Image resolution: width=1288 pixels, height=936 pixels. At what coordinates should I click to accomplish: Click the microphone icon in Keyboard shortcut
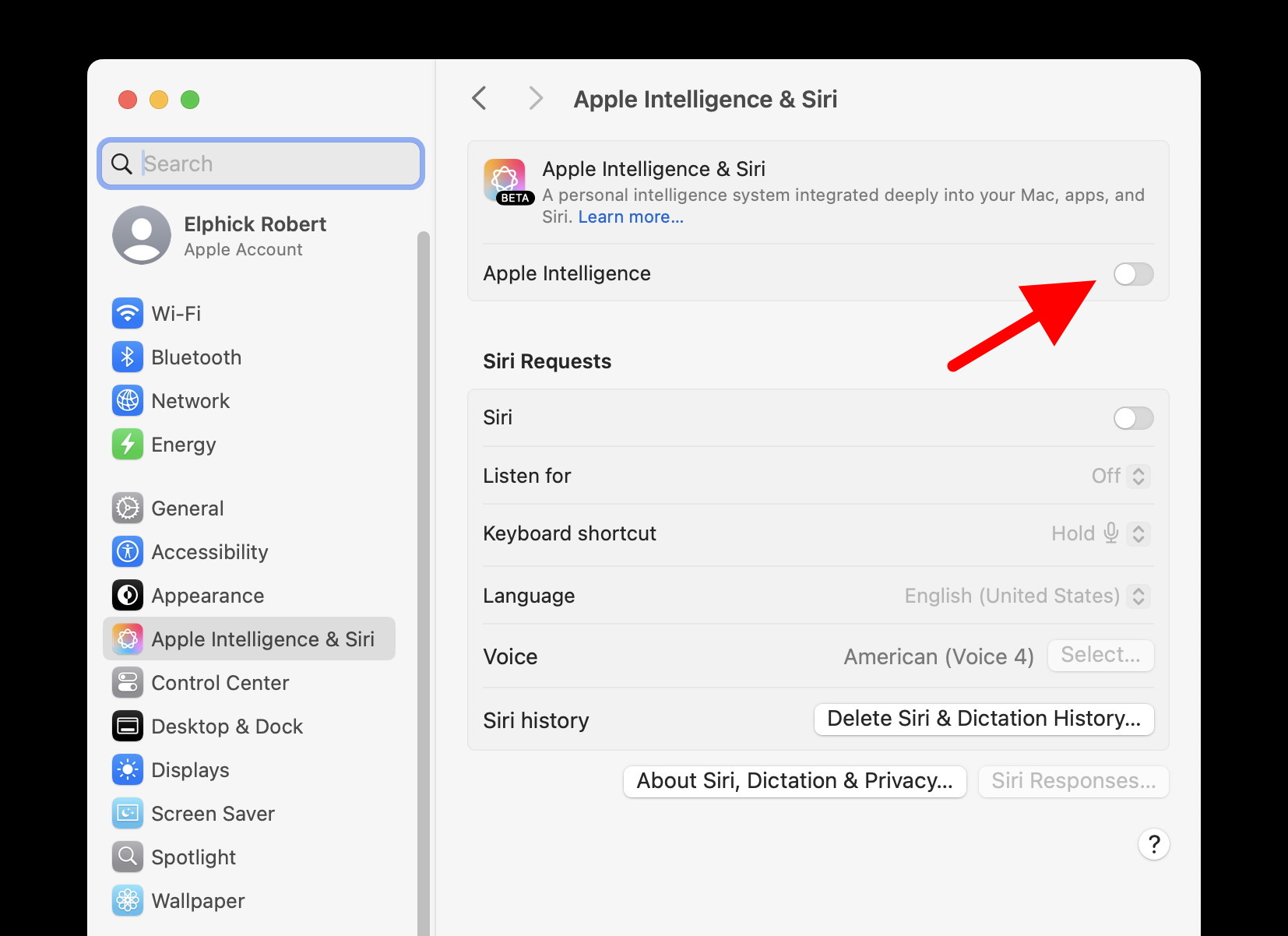coord(1111,533)
